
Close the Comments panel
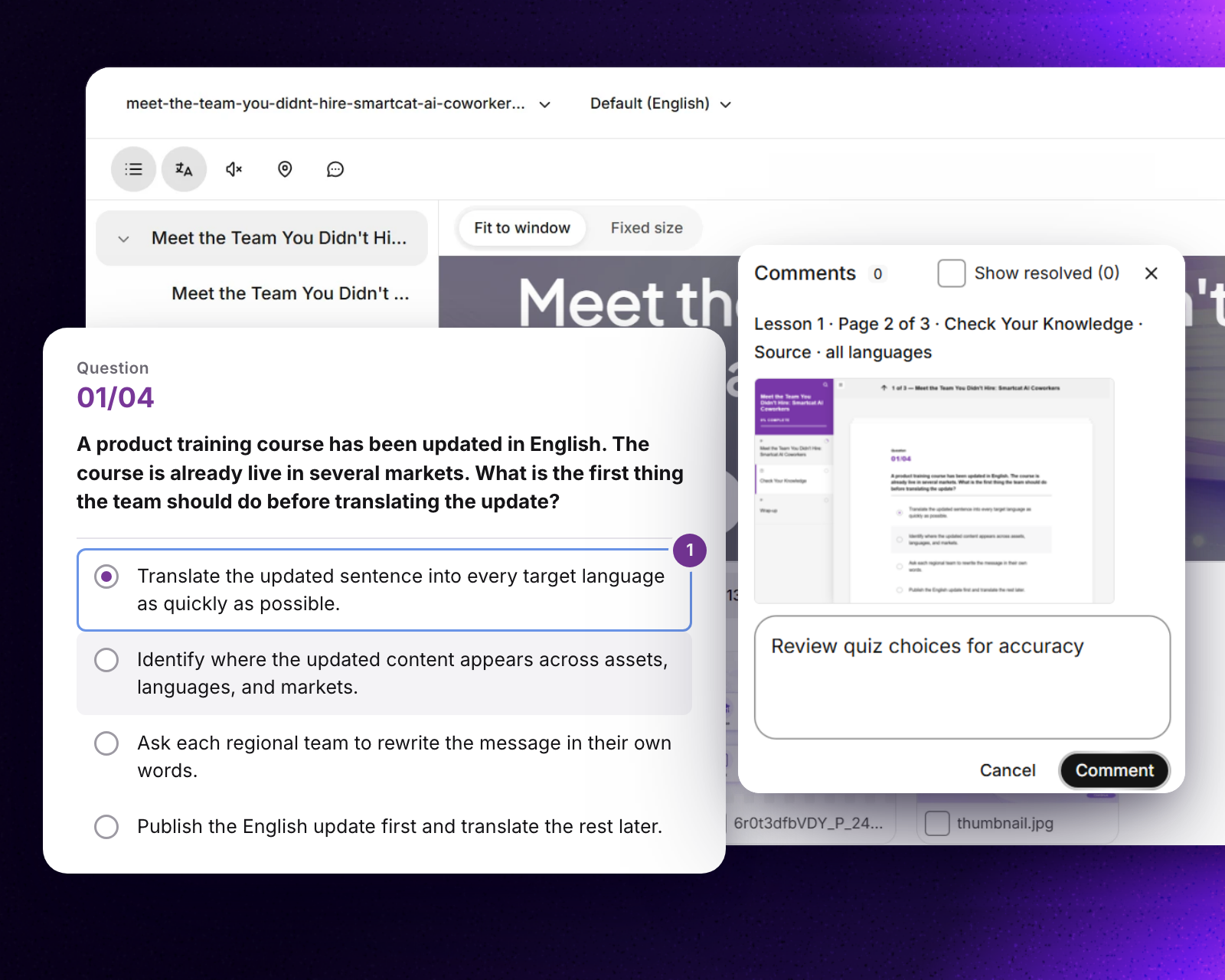pyautogui.click(x=1151, y=273)
